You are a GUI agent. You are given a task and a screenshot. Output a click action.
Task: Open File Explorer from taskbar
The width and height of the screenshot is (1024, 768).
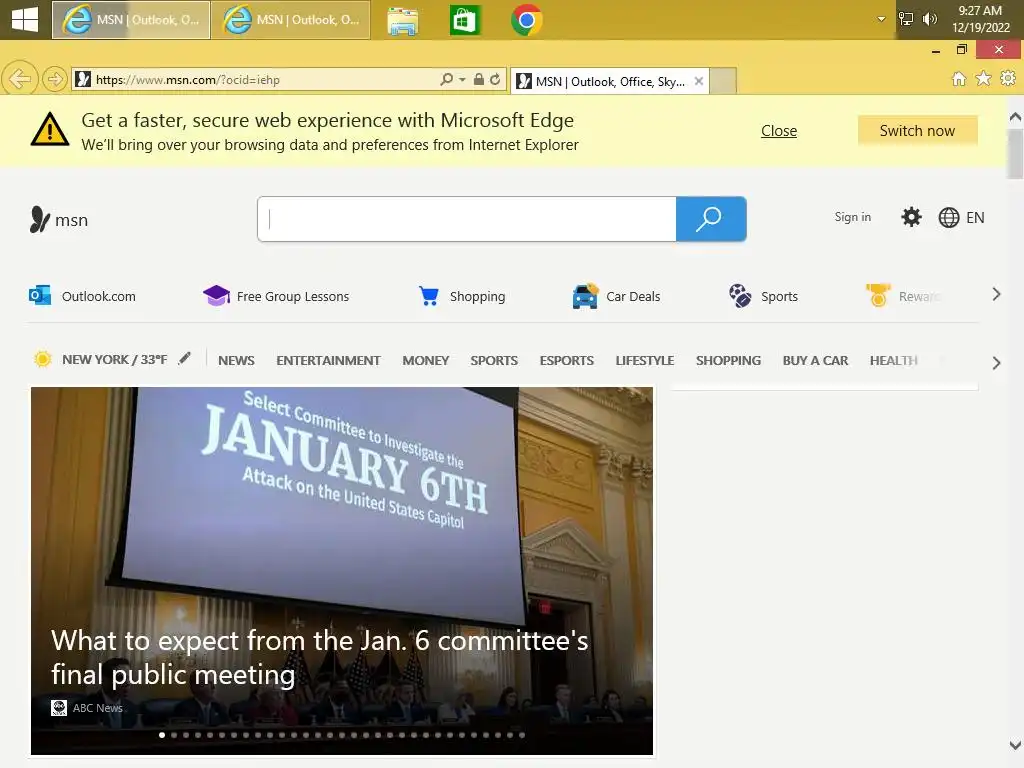pos(402,21)
